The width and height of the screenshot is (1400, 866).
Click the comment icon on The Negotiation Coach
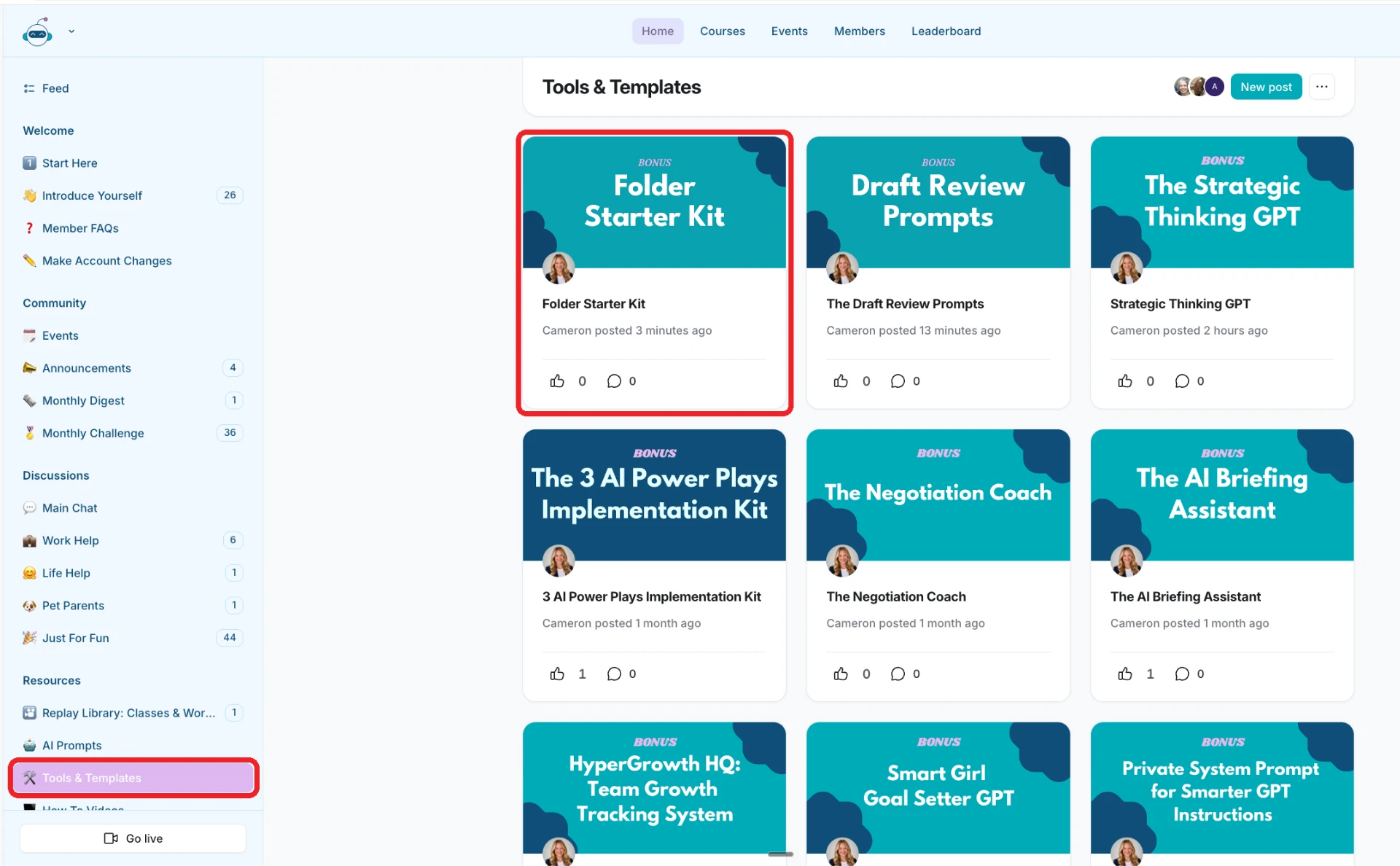(x=898, y=674)
